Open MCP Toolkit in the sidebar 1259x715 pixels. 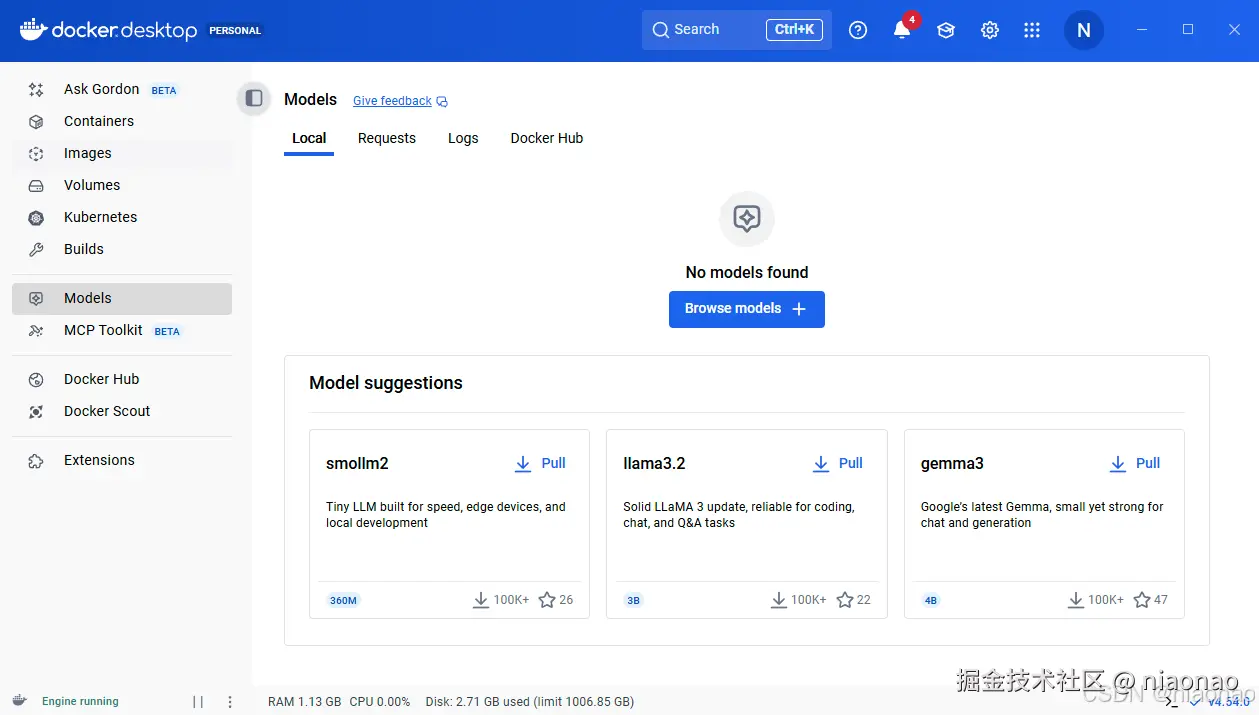122,330
